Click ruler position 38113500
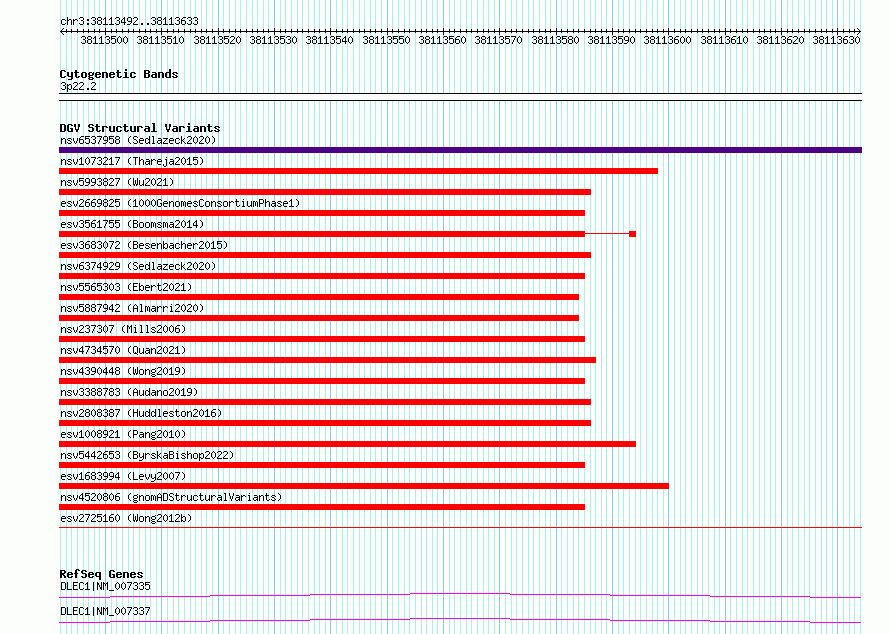The height and width of the screenshot is (634, 890). tap(104, 40)
